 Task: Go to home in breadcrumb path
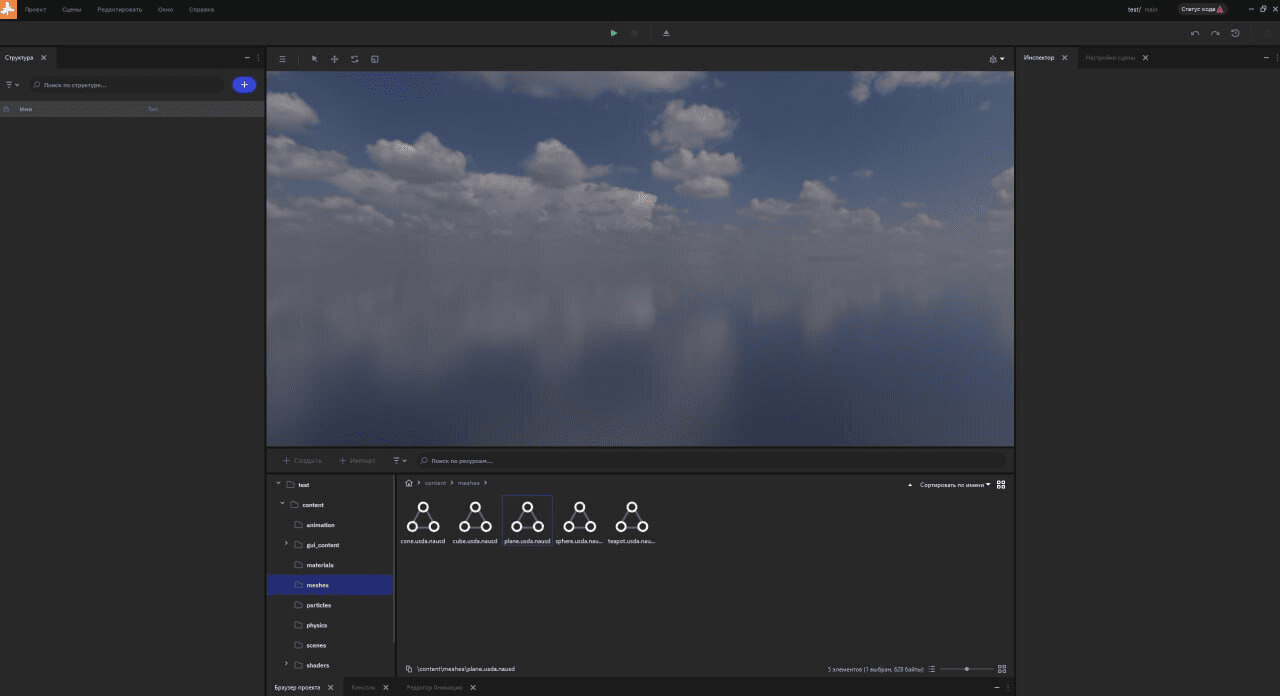click(x=409, y=483)
